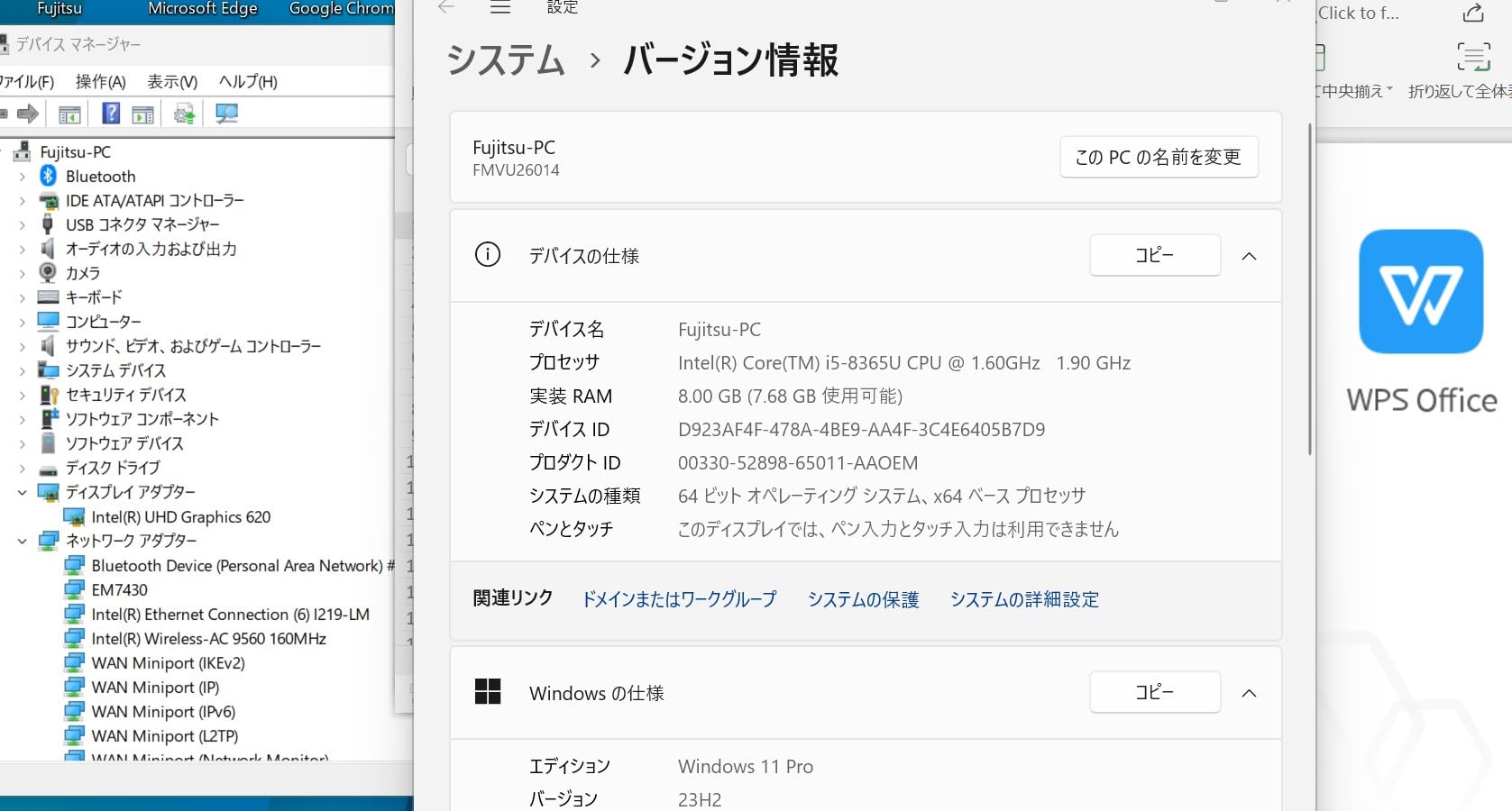This screenshot has height=811, width=1512.
Task: Select Intel(R) Ethernet Connection (6) I219-LM
Action: click(230, 614)
